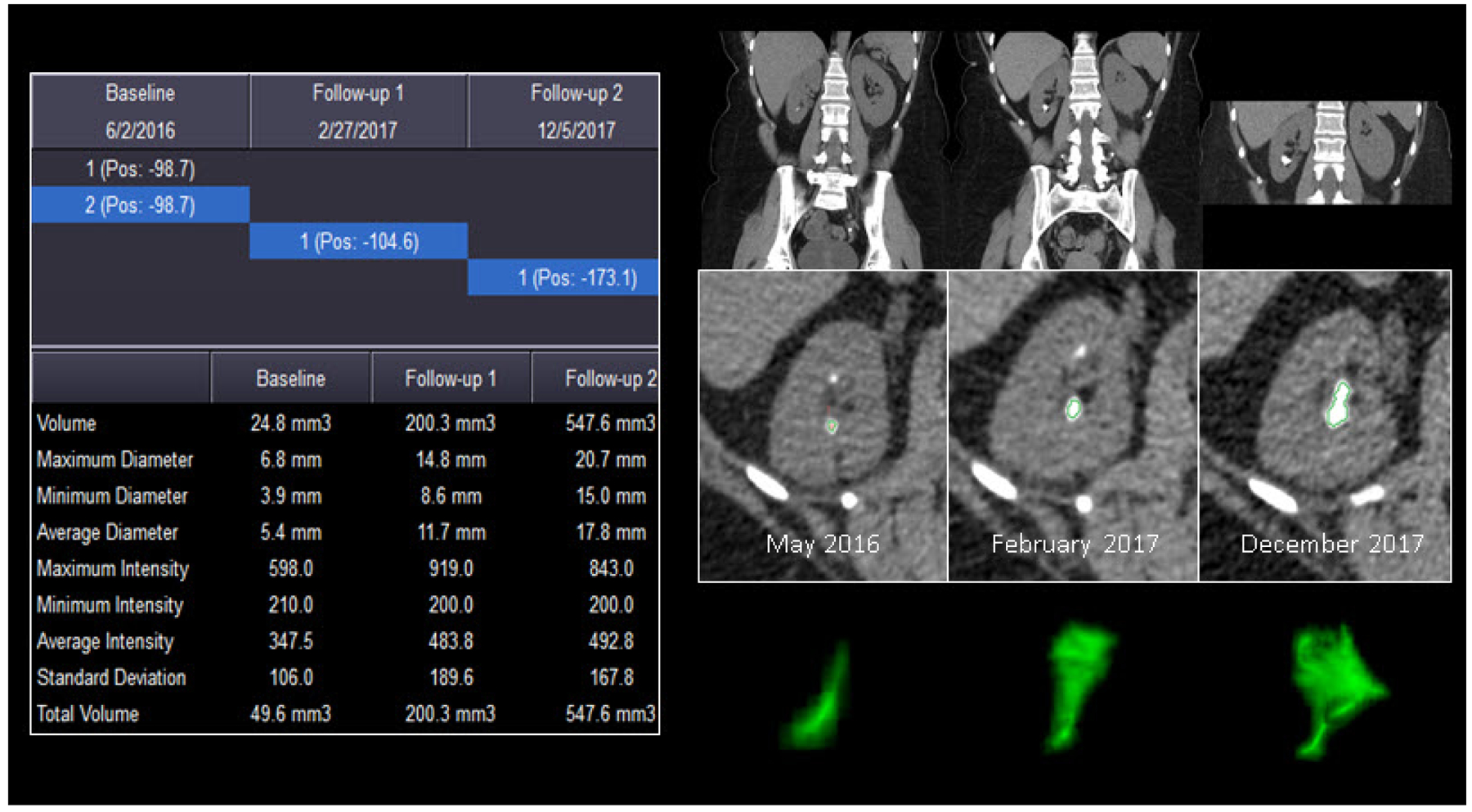
Task: Select the highlighted finding 2 (Pos: -98.7)
Action: (x=140, y=205)
